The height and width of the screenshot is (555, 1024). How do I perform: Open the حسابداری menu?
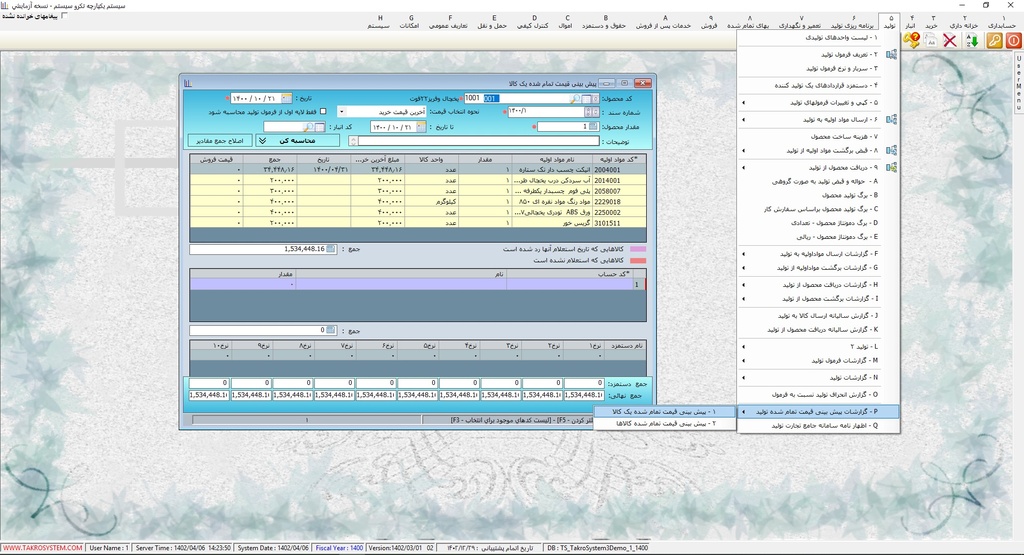(1003, 23)
